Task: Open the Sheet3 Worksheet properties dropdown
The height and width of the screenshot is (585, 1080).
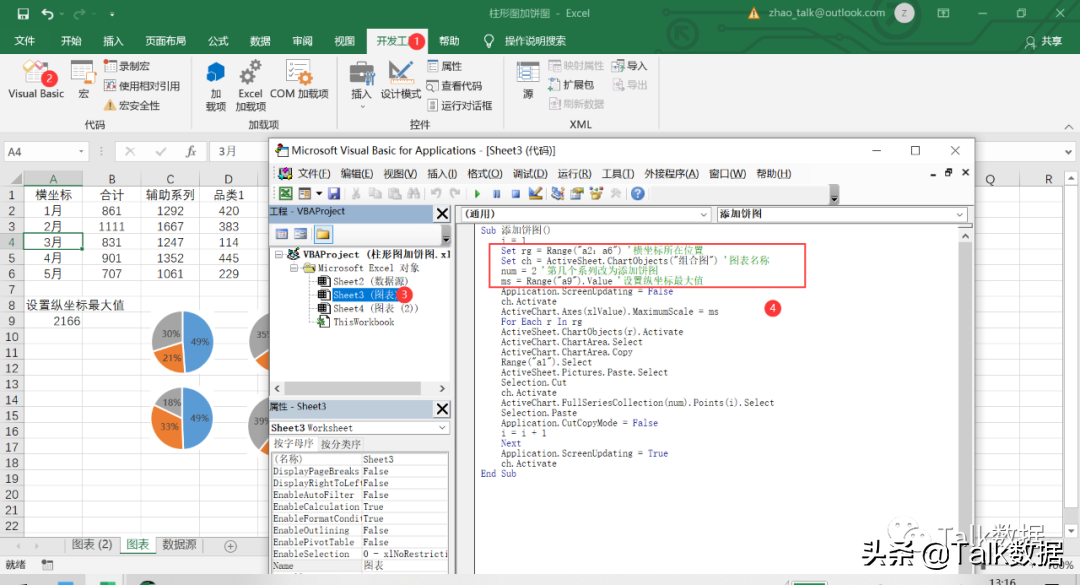Action: pyautogui.click(x=442, y=428)
